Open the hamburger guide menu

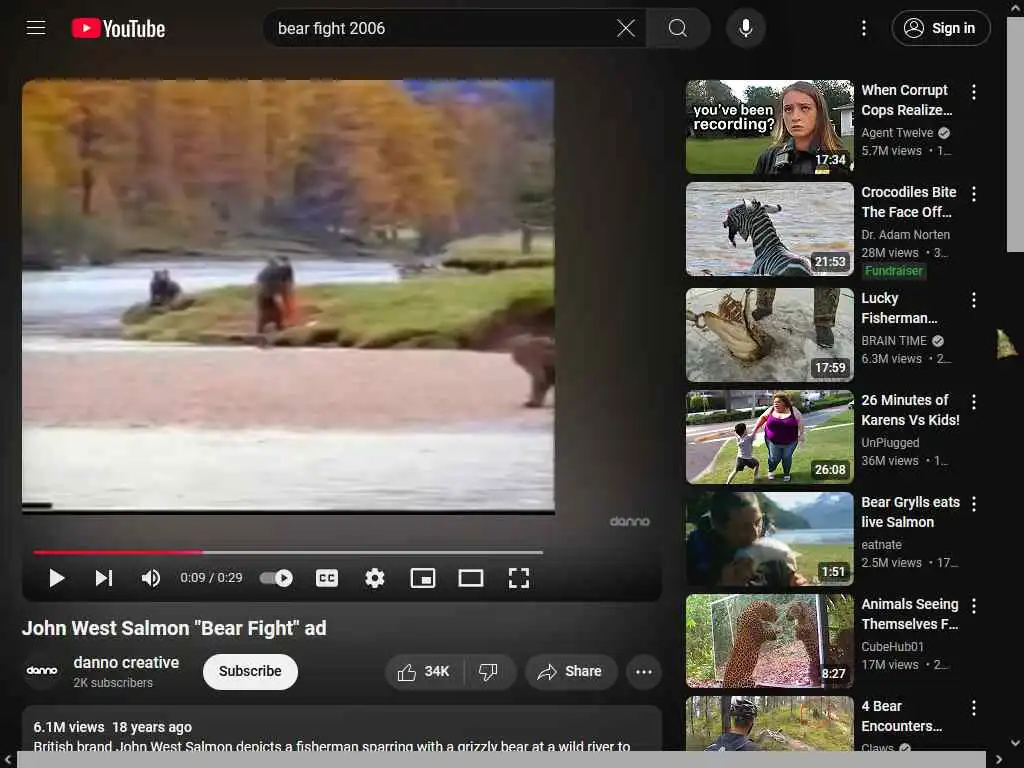[36, 28]
